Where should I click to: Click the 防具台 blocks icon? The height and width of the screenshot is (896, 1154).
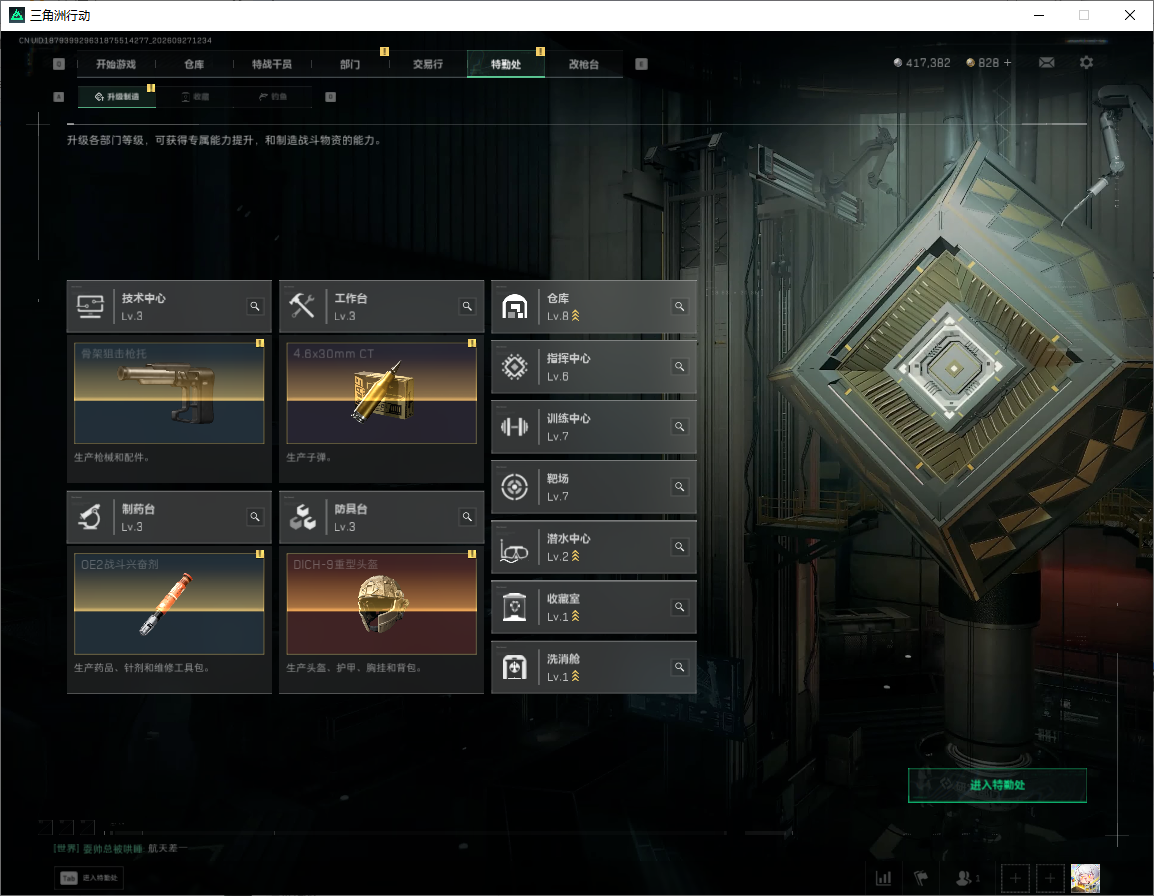tap(302, 517)
